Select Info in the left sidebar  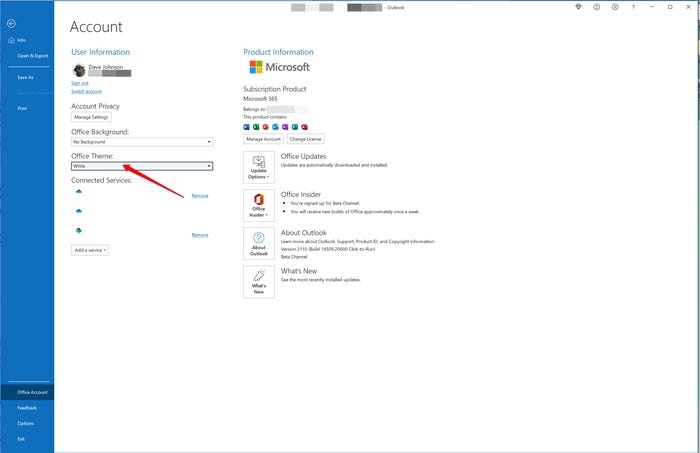22,40
